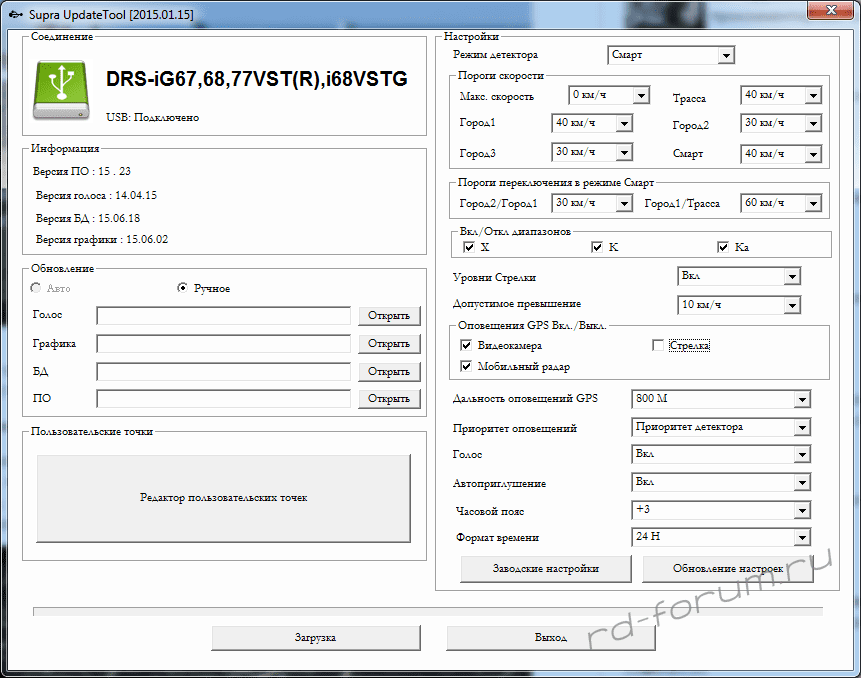Click the Загрузка button
The image size is (861, 678).
click(x=315, y=638)
